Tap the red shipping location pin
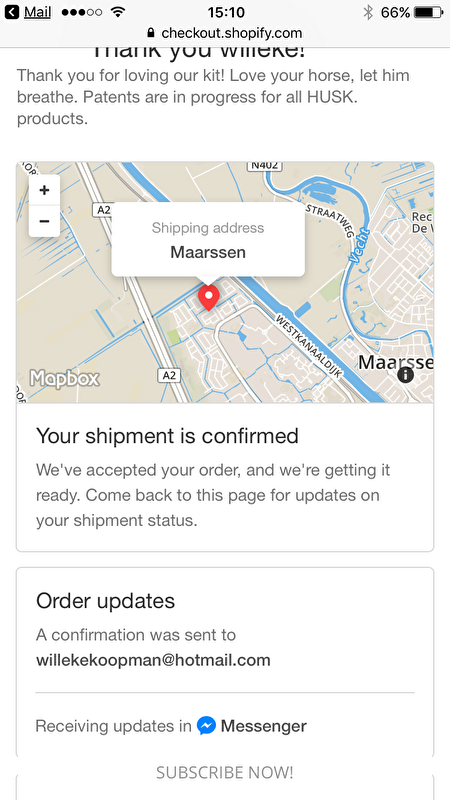 point(209,298)
